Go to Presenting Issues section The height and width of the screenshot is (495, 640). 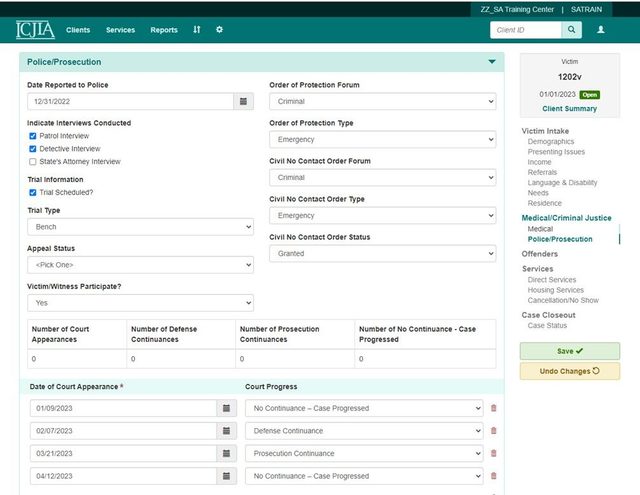[x=556, y=151]
